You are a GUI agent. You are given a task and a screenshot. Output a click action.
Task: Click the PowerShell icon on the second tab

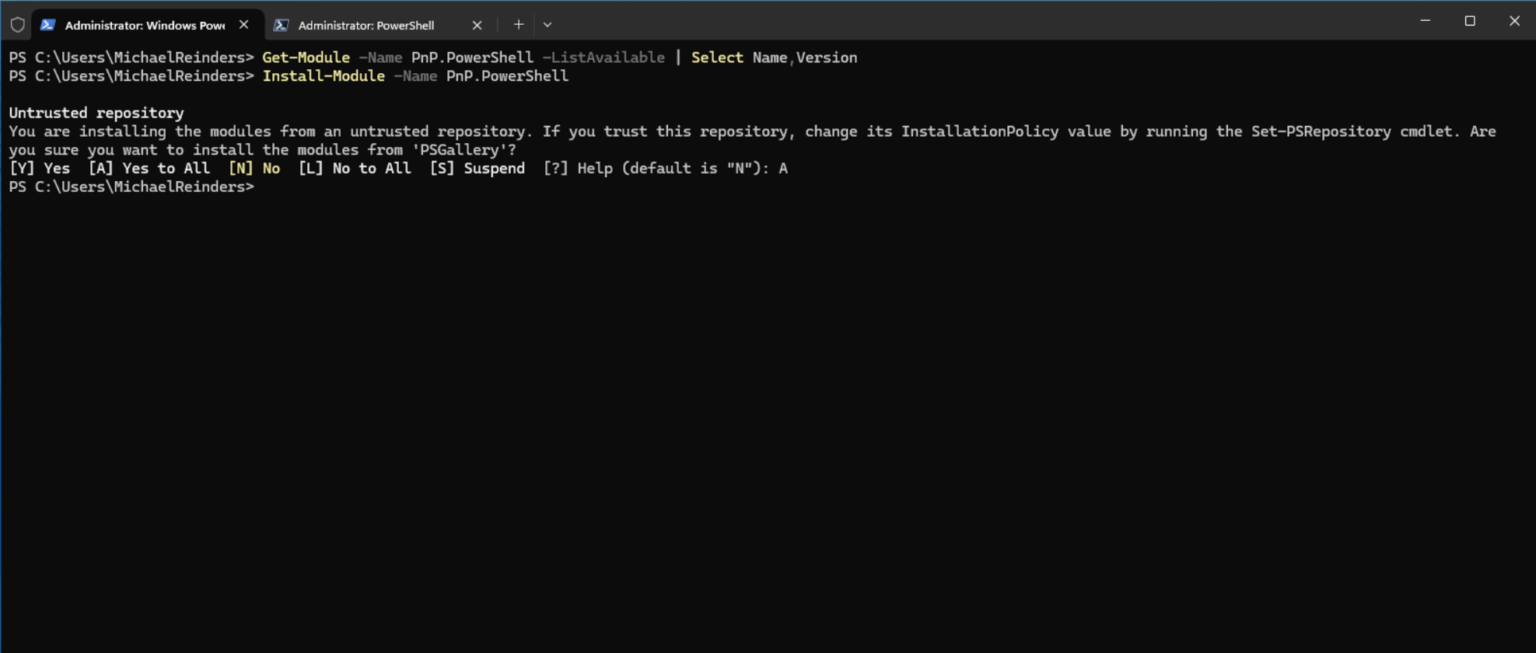click(x=281, y=24)
